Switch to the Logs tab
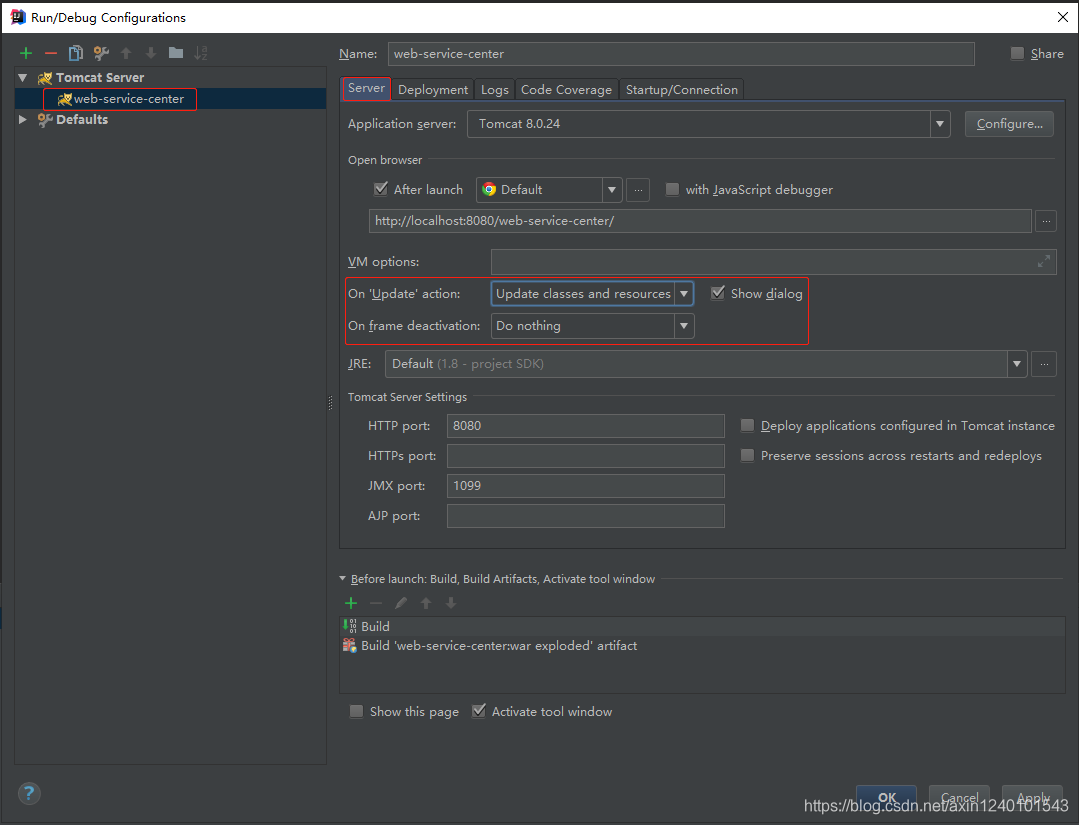 (x=495, y=89)
